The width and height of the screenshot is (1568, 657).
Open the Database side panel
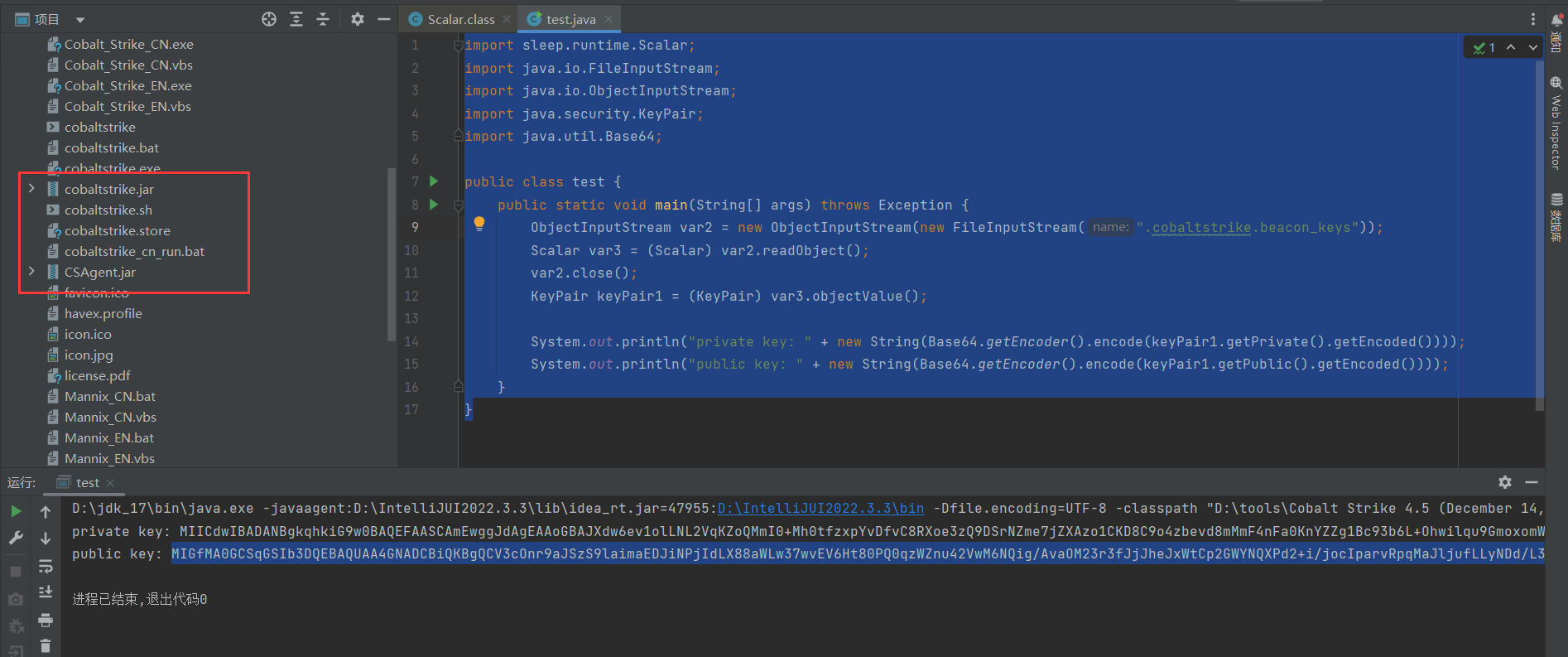pos(1556,217)
